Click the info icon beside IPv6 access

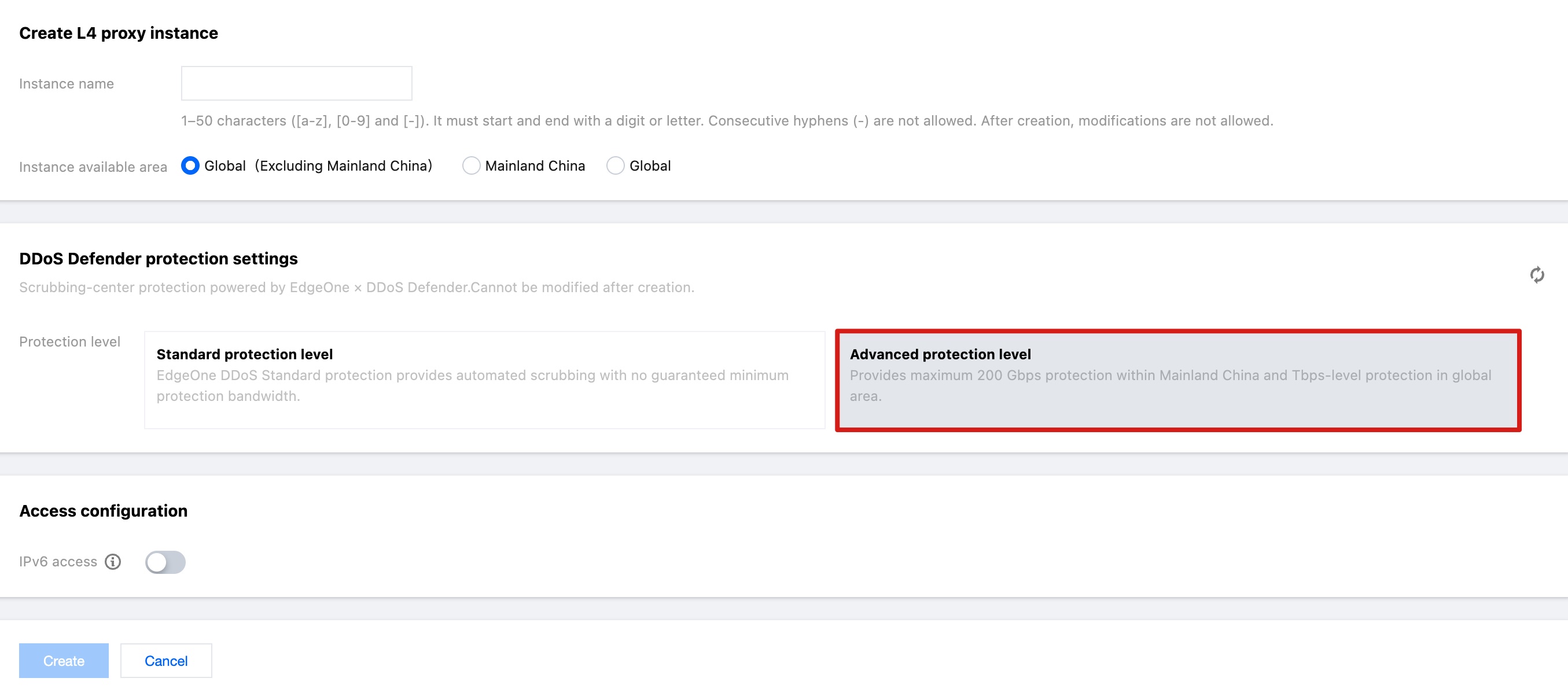click(x=113, y=561)
